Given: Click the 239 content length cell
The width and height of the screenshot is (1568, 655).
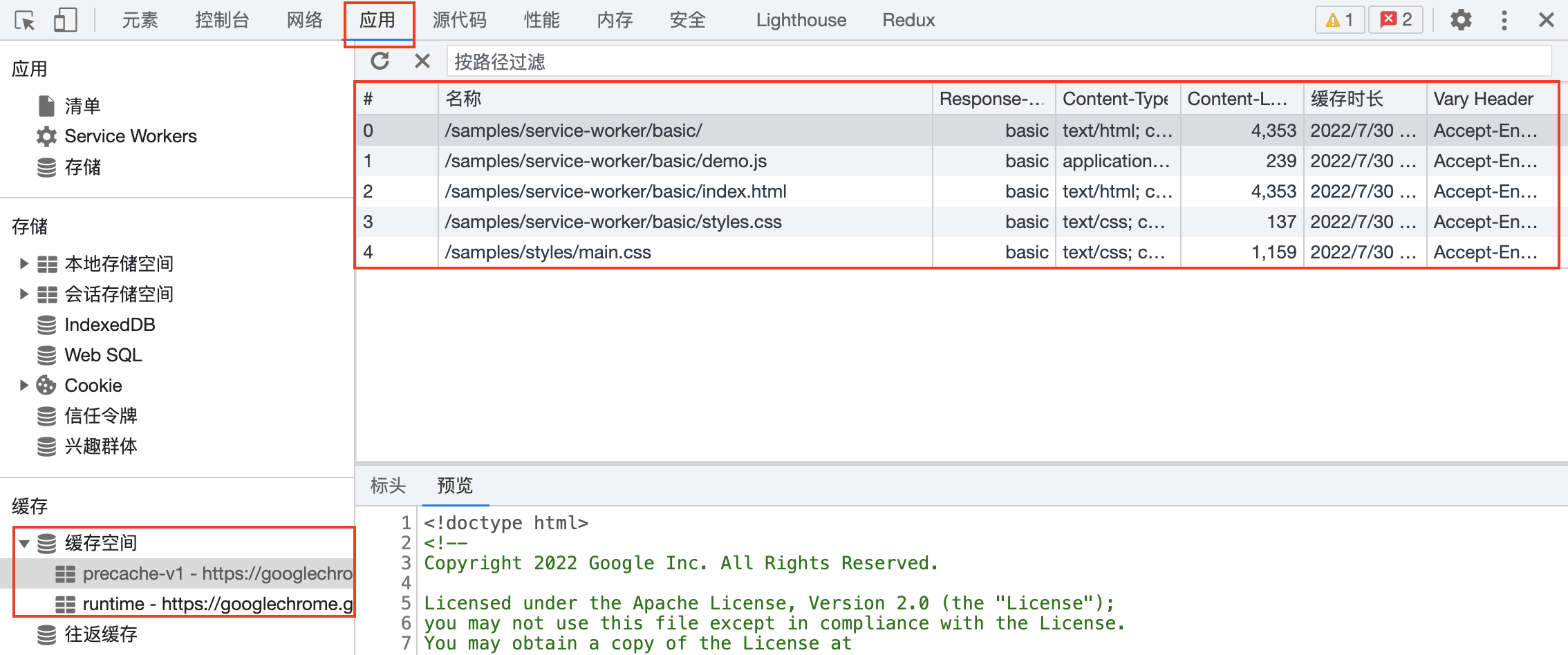Looking at the screenshot, I should [x=1242, y=161].
